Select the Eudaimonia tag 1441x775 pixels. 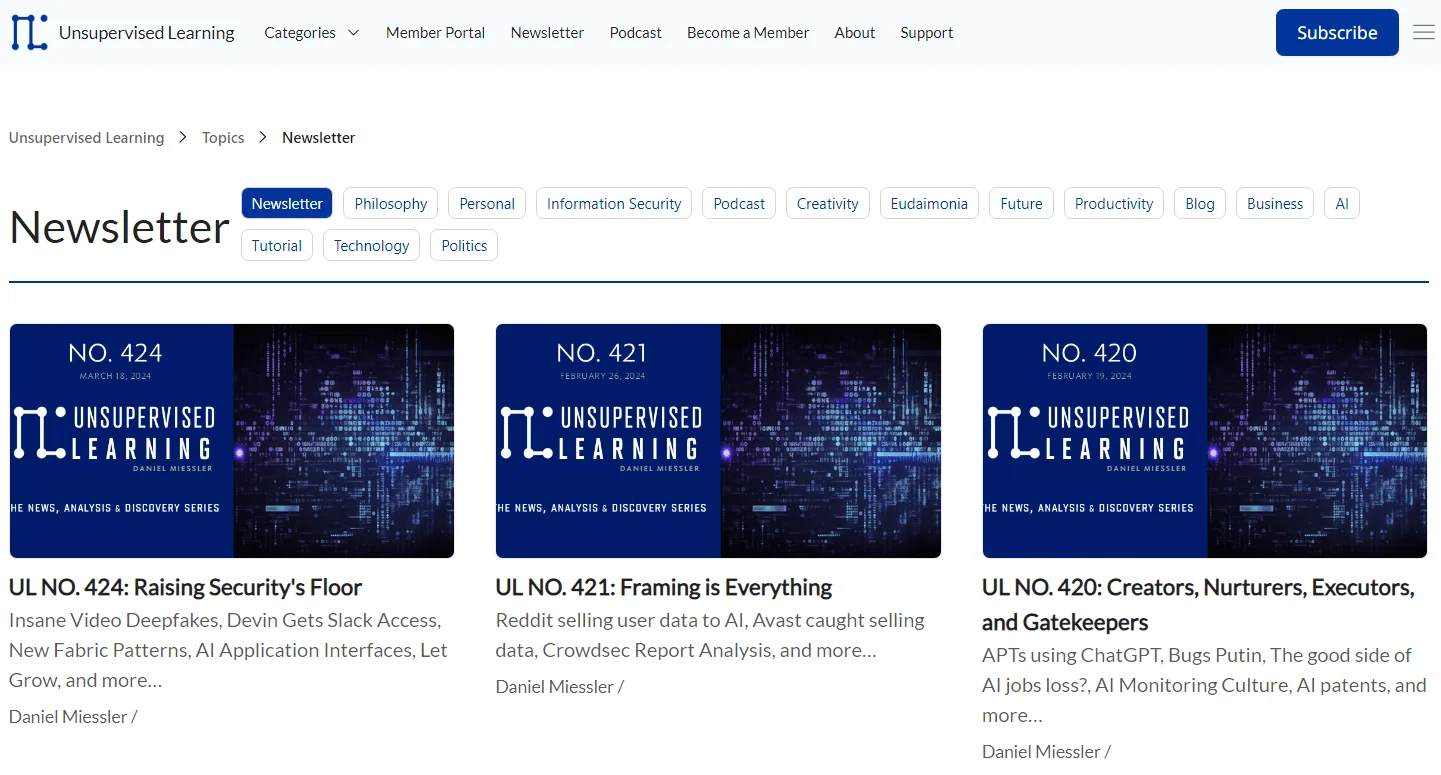point(929,203)
